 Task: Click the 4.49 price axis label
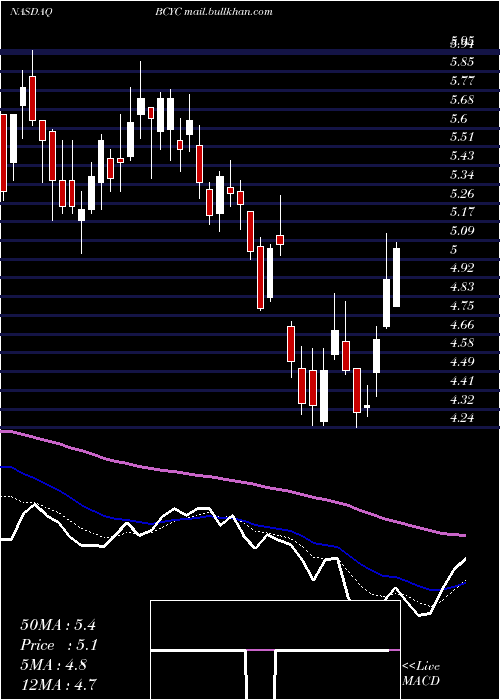click(x=462, y=362)
